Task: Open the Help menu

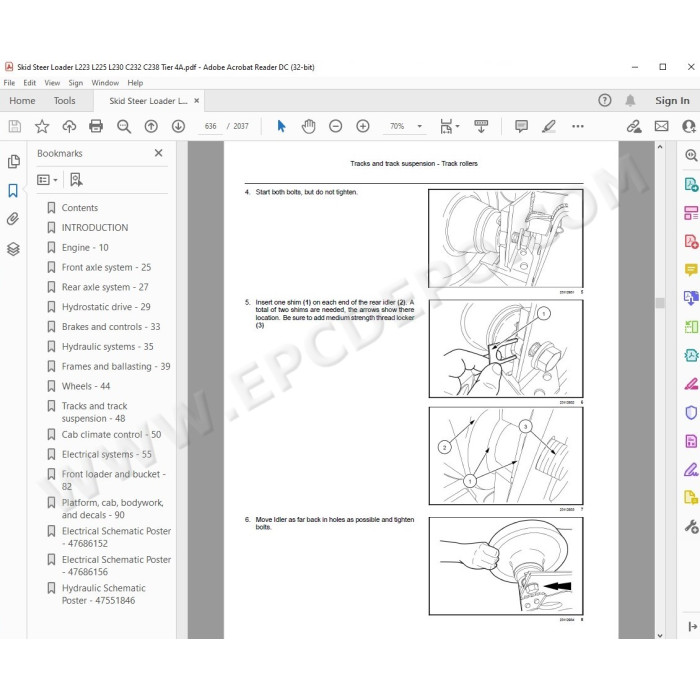Action: (135, 83)
